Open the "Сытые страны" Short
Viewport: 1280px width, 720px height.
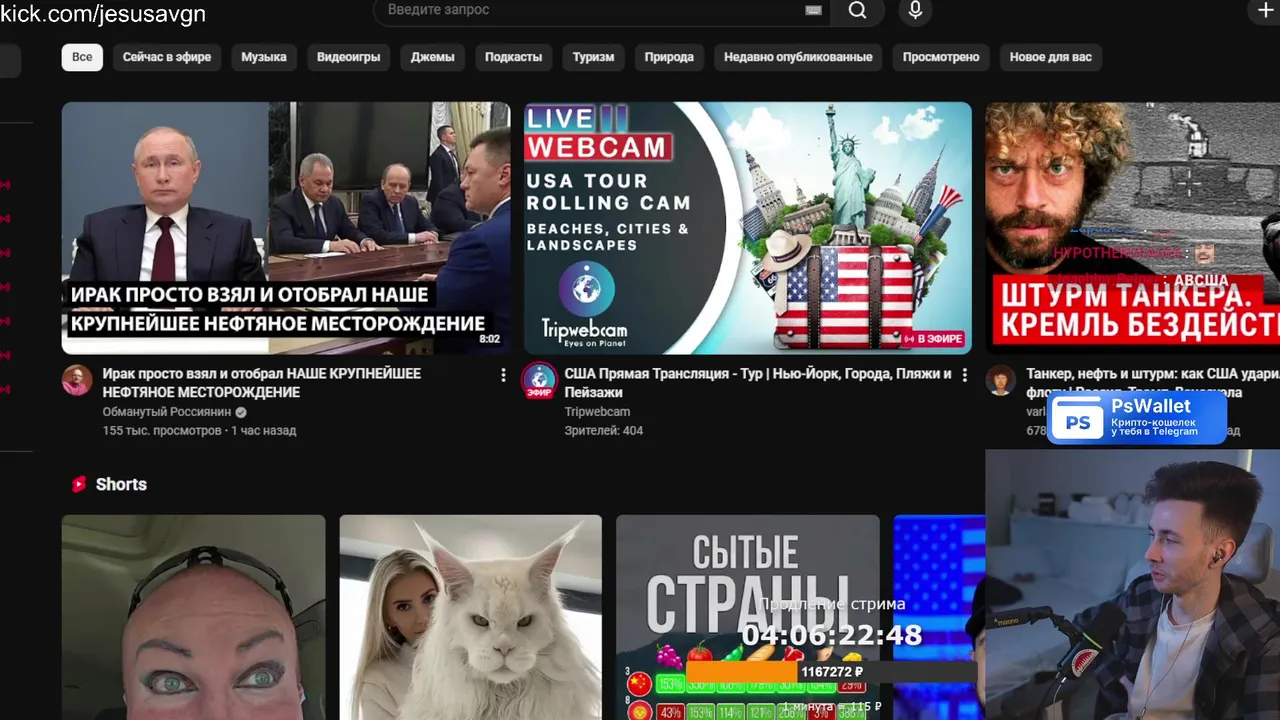pos(747,617)
